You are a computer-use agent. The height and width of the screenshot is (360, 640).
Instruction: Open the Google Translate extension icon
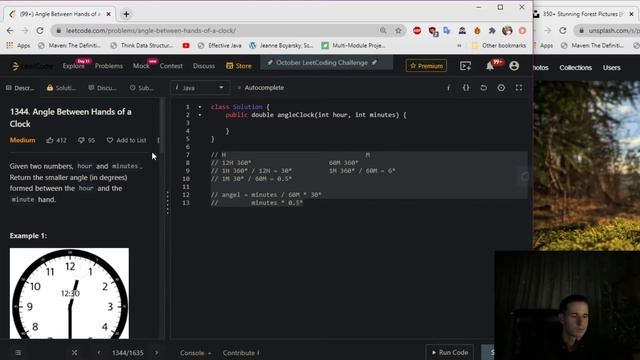(447, 31)
